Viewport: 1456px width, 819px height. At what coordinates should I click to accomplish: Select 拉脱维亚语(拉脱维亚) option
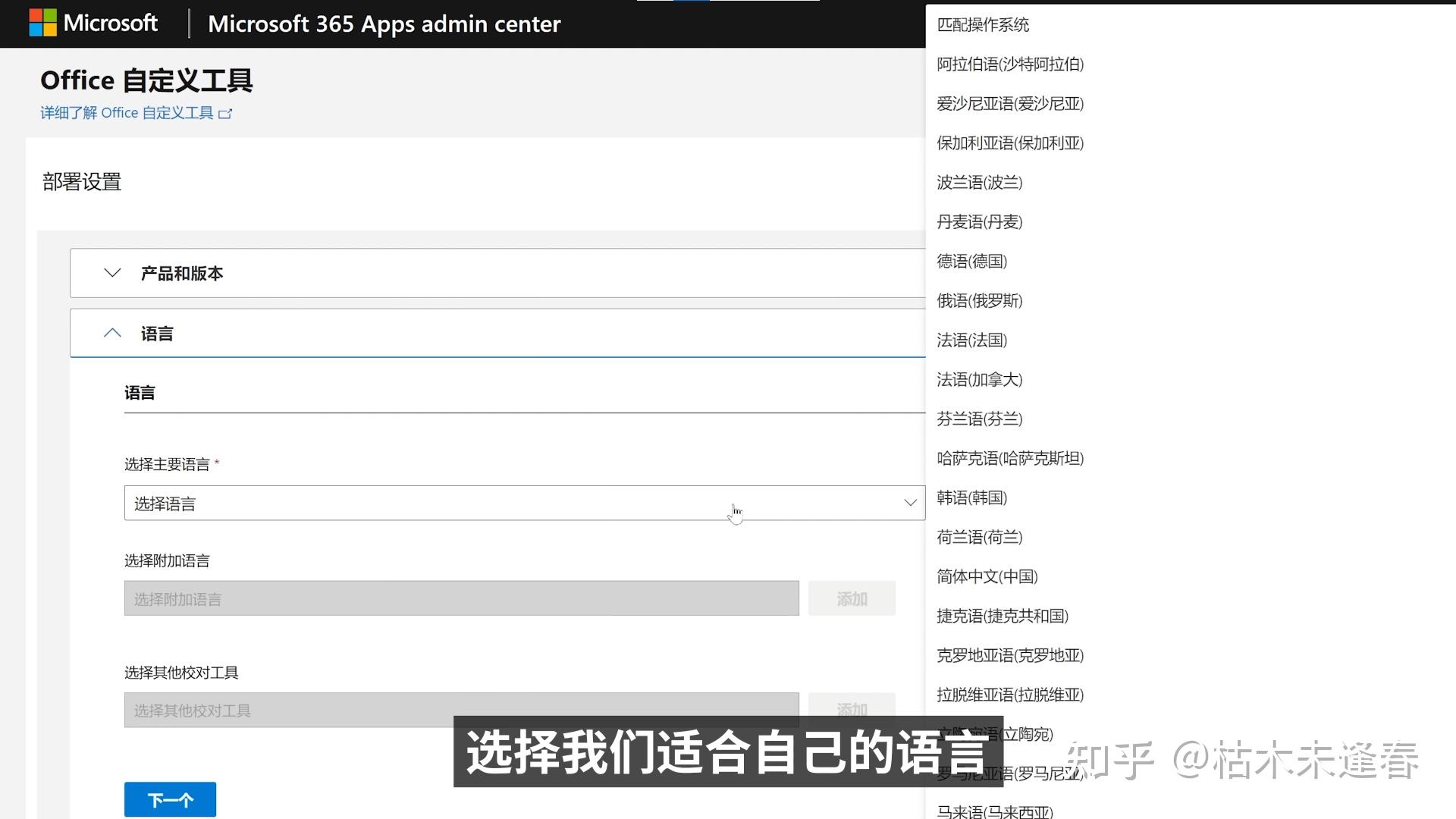click(1010, 695)
